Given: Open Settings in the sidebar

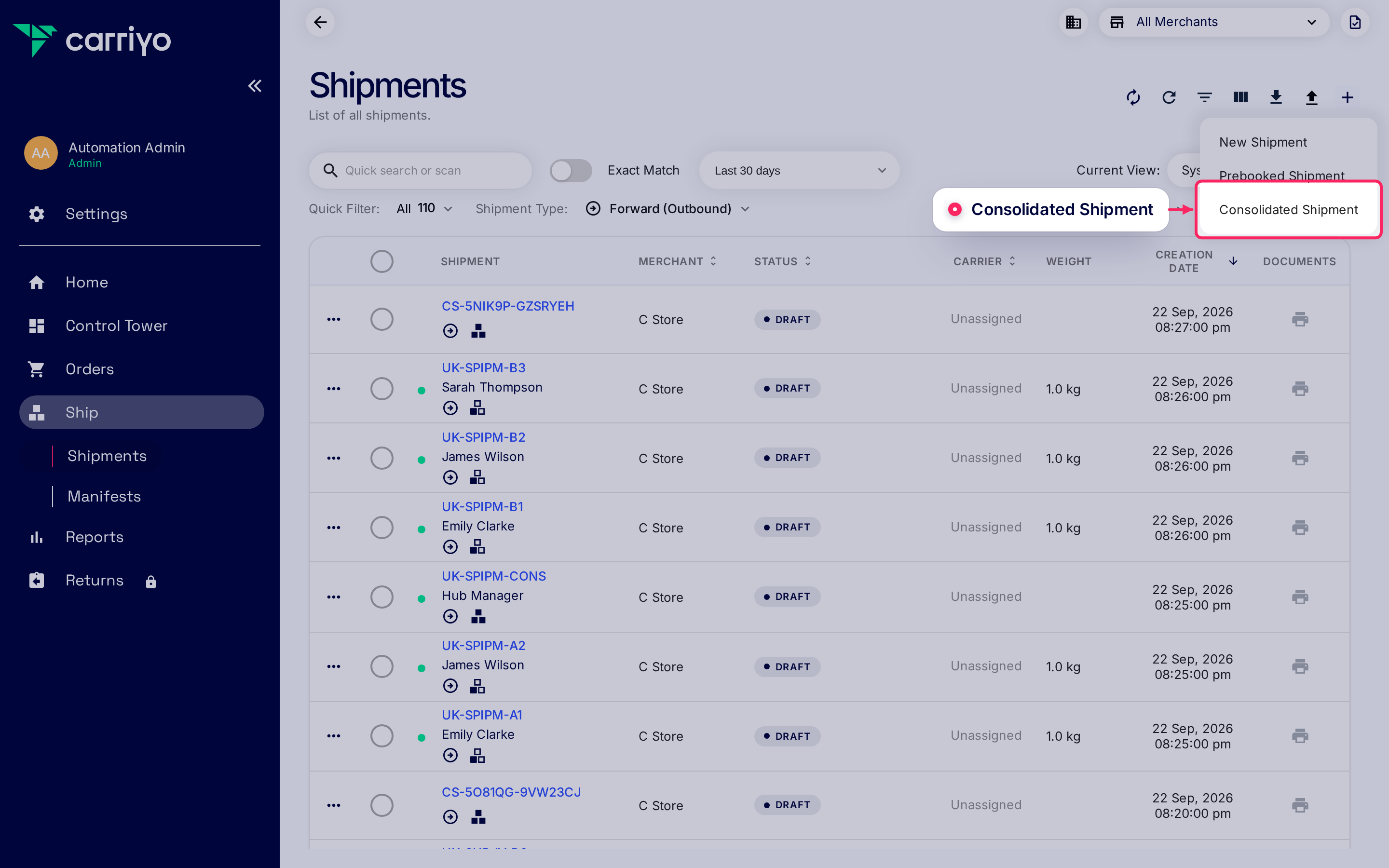Looking at the screenshot, I should click(x=96, y=214).
